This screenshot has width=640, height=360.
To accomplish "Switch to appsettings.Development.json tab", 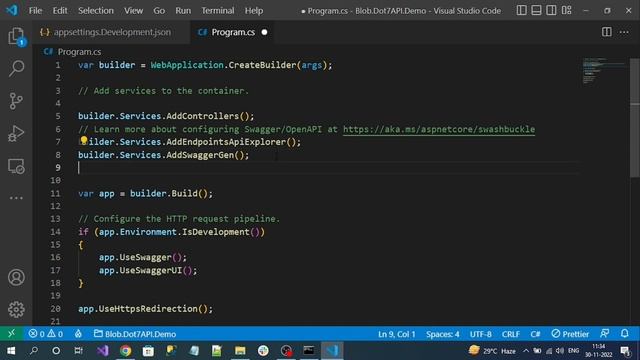I will [112, 32].
